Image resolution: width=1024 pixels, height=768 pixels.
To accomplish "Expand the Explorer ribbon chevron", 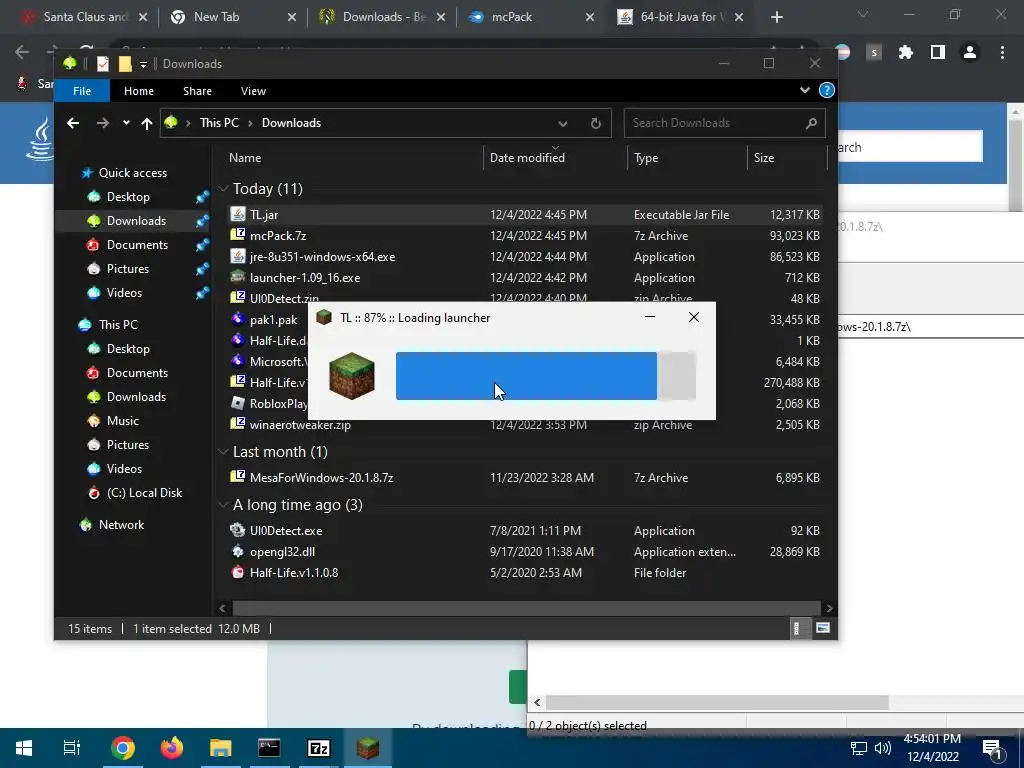I will 805,90.
